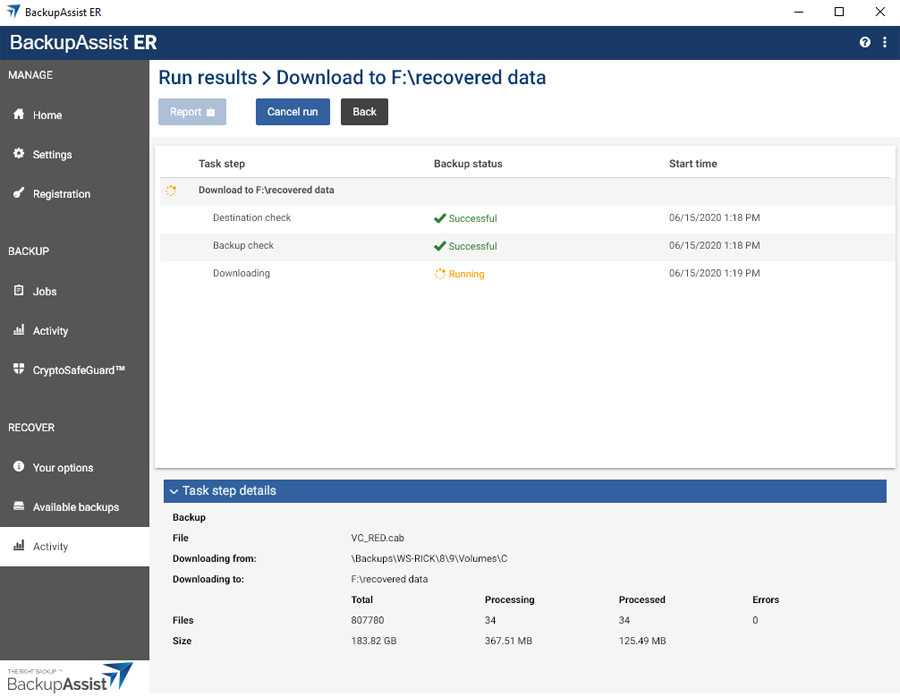
Task: Click Backup Activity chart icon
Action: pyautogui.click(x=19, y=330)
